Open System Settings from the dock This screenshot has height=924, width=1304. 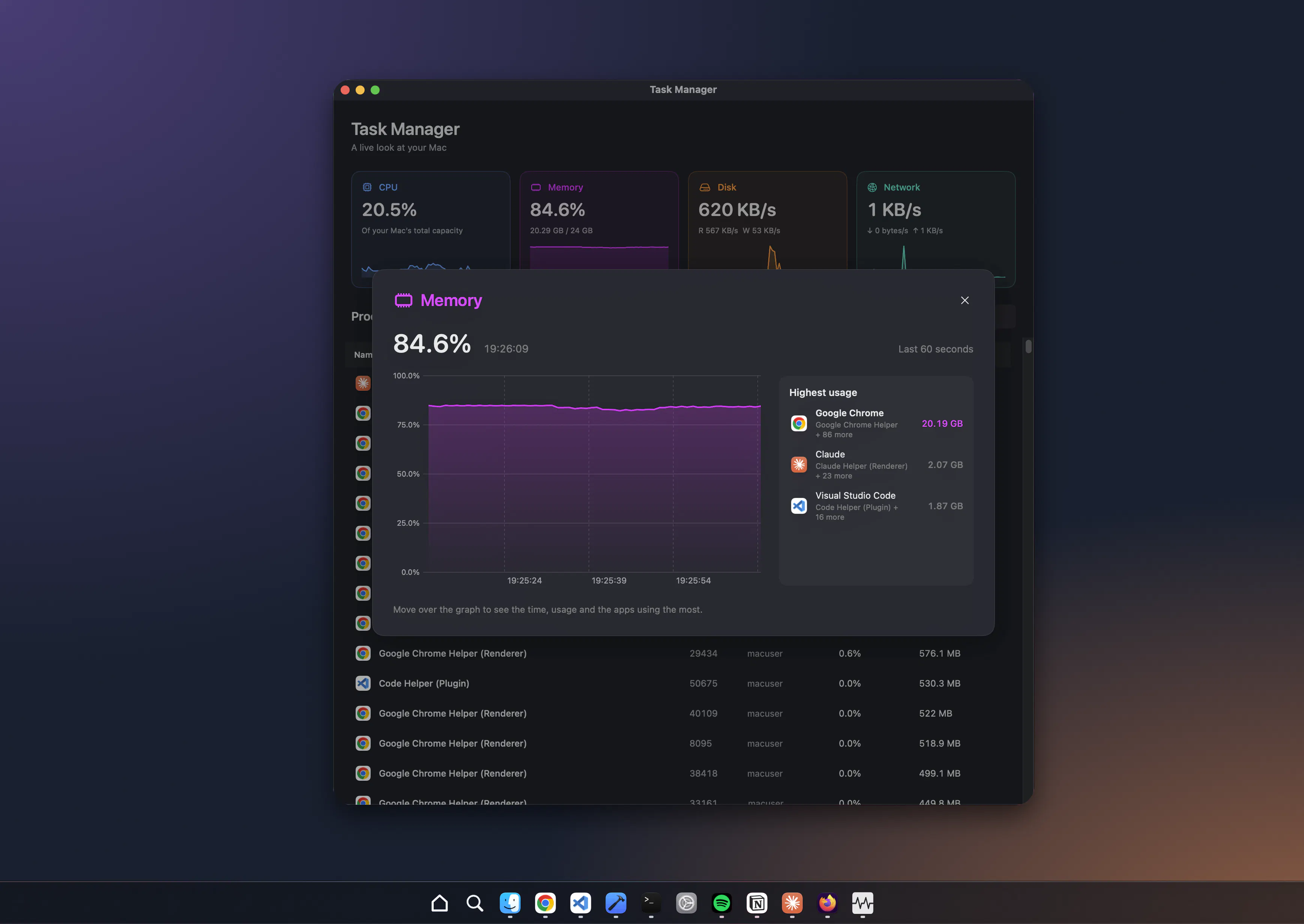(x=686, y=902)
